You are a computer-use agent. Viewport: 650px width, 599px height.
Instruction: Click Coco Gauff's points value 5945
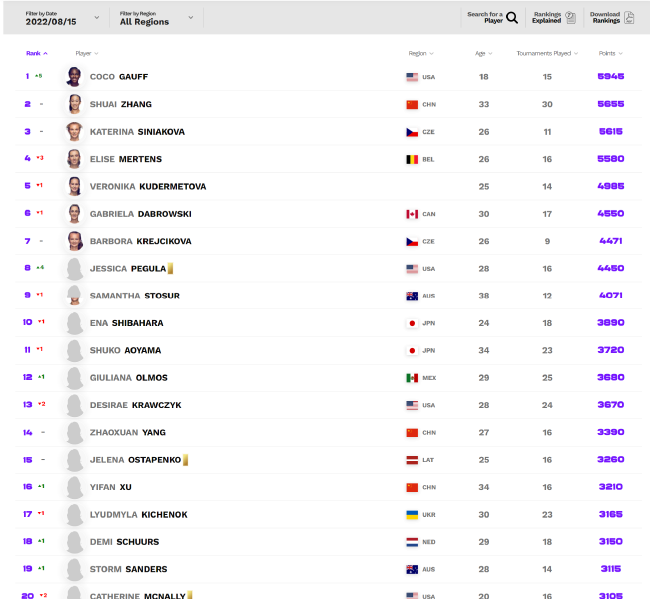tap(611, 76)
